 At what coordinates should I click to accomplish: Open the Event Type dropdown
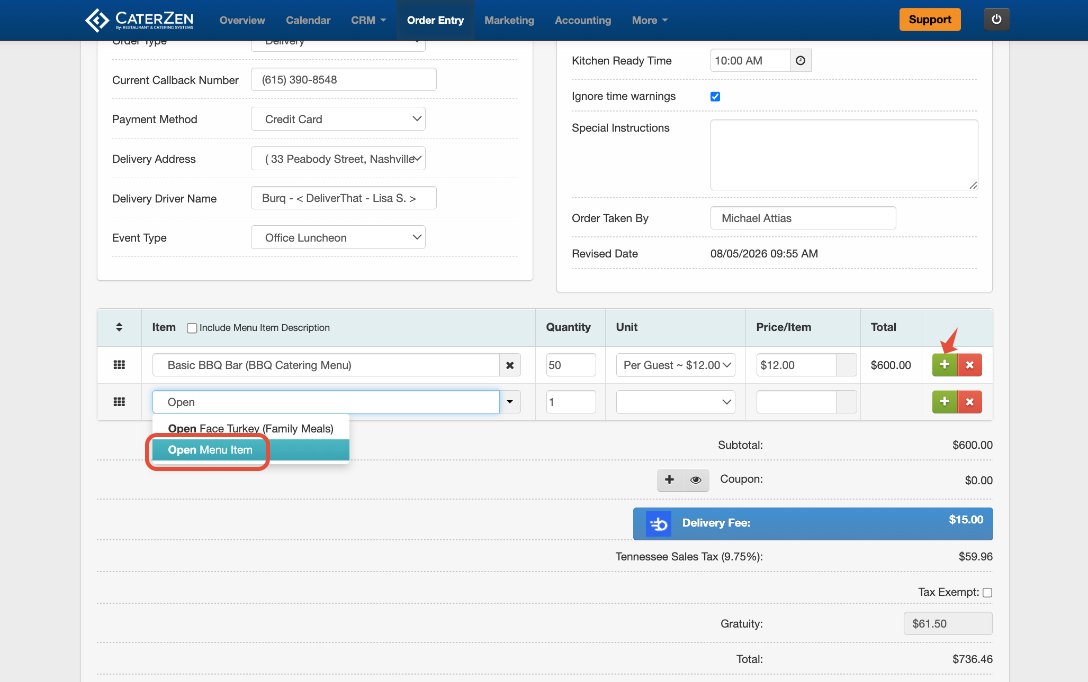click(338, 237)
